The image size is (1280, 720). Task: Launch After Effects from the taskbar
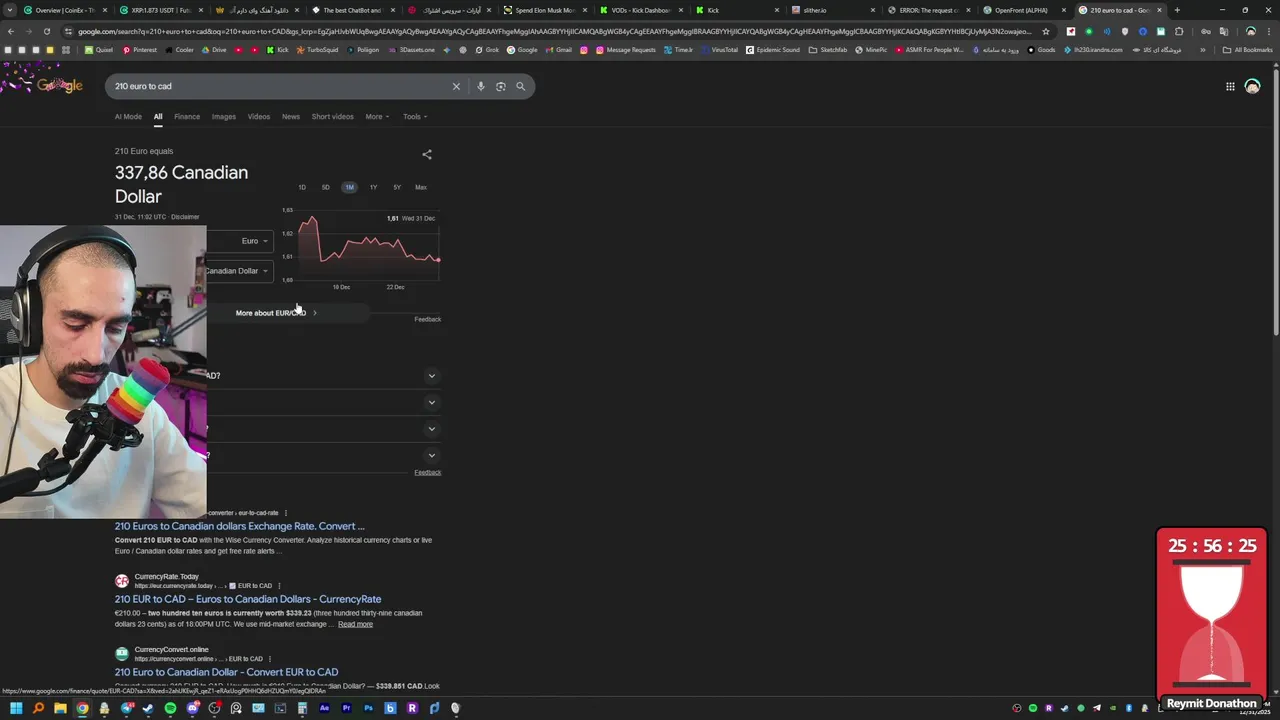(x=324, y=708)
